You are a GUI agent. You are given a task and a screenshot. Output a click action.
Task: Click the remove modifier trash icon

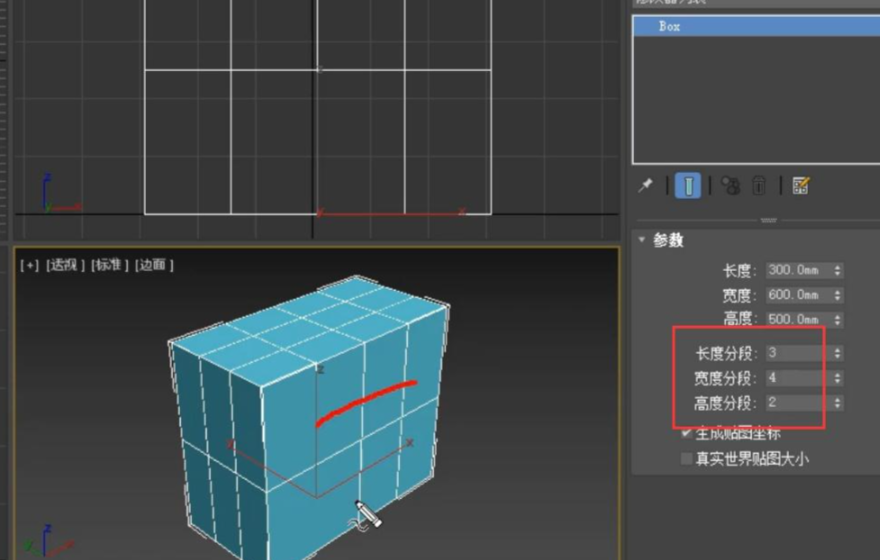760,186
